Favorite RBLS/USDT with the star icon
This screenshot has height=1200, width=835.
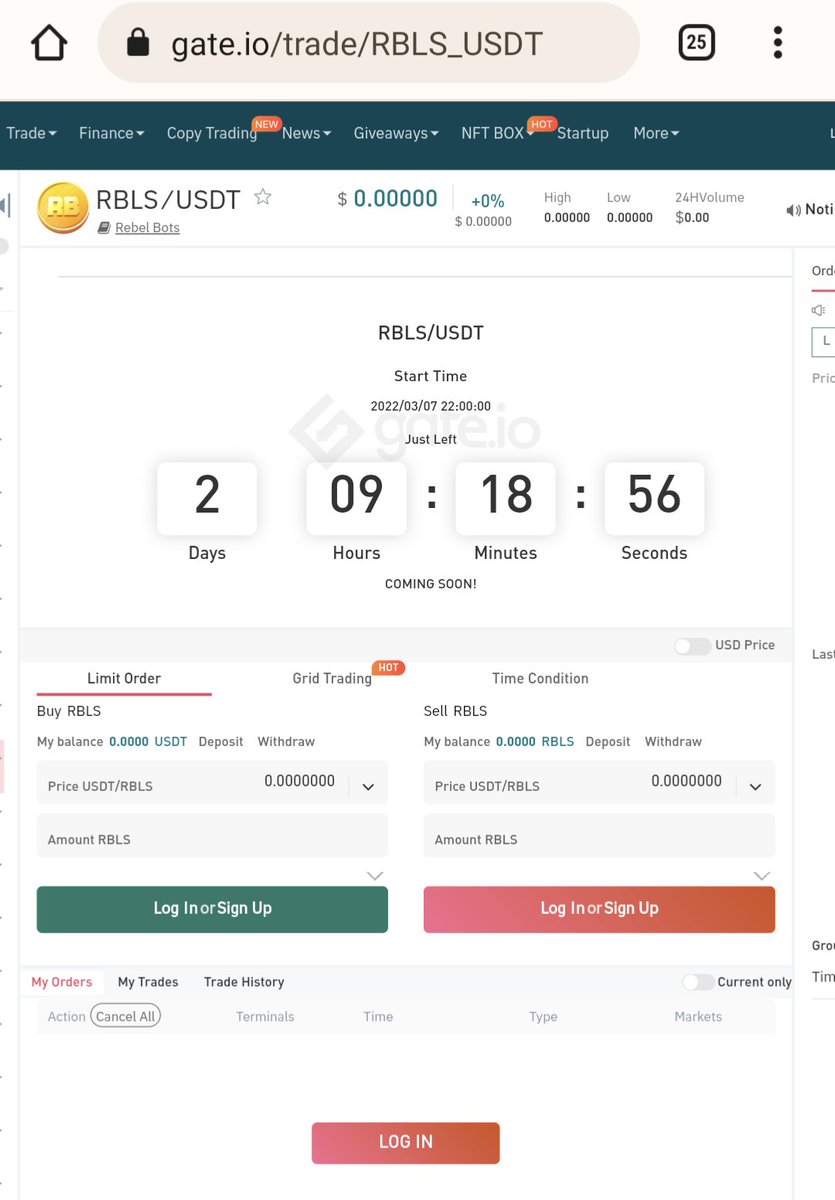coord(263,197)
